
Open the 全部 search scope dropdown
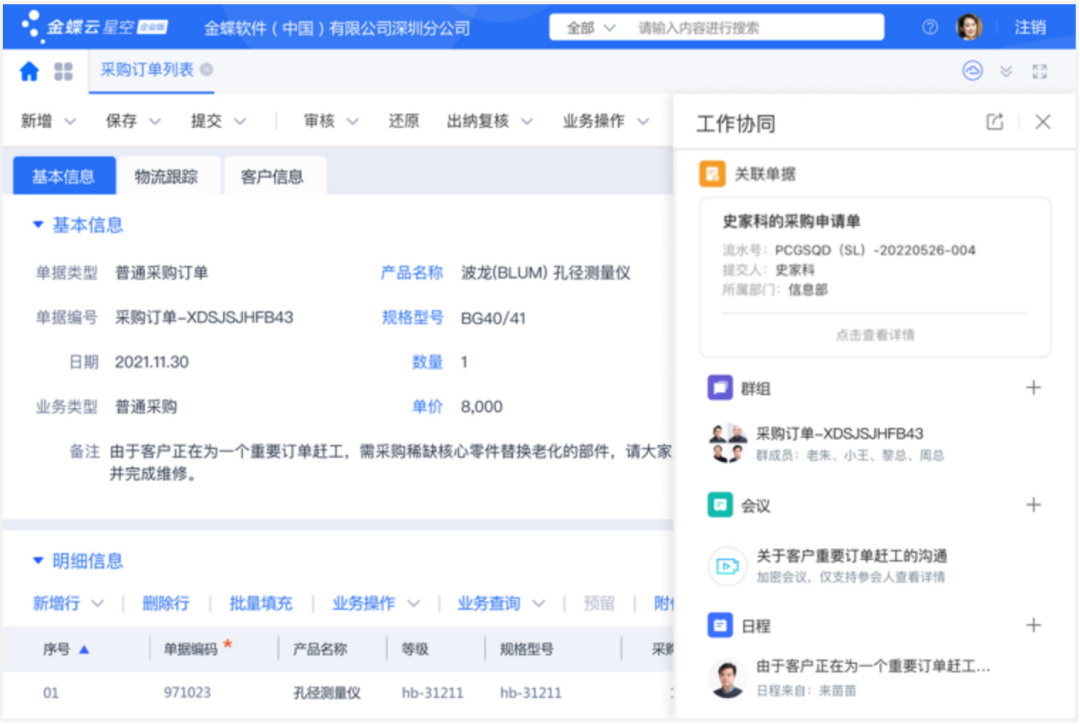[592, 27]
